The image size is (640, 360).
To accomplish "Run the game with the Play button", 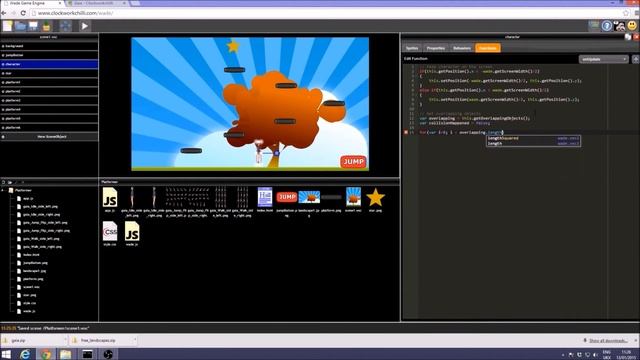I will (x=84, y=26).
